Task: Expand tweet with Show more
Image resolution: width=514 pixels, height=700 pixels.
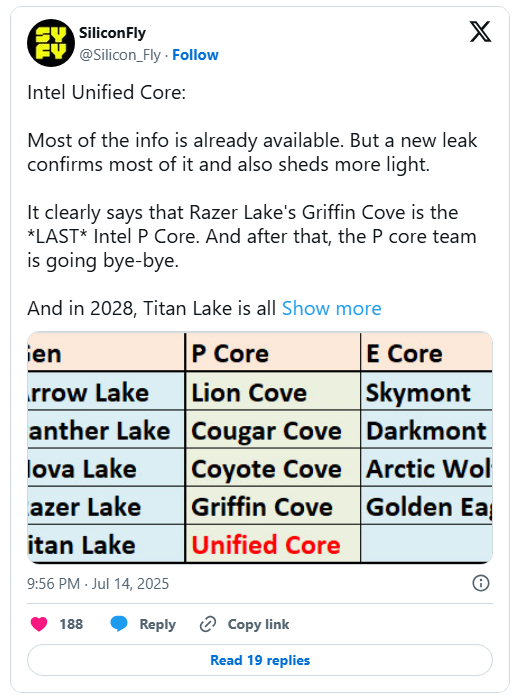Action: [331, 308]
